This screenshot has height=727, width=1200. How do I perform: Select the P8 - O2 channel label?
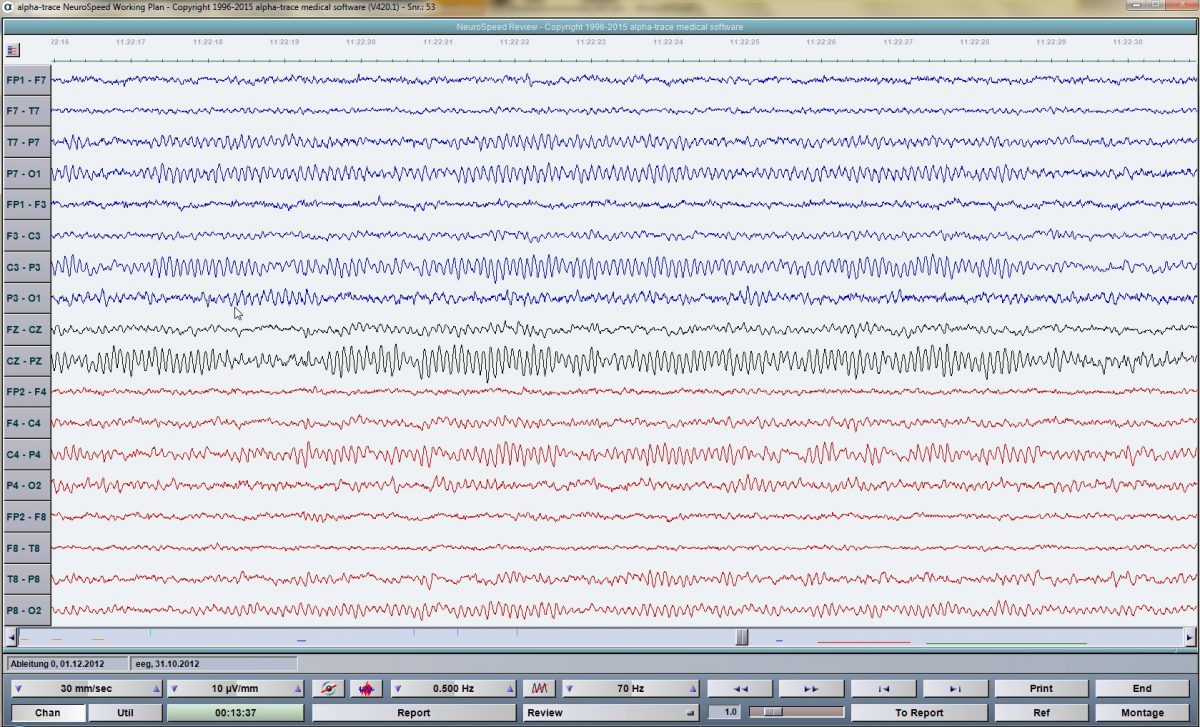(26, 610)
